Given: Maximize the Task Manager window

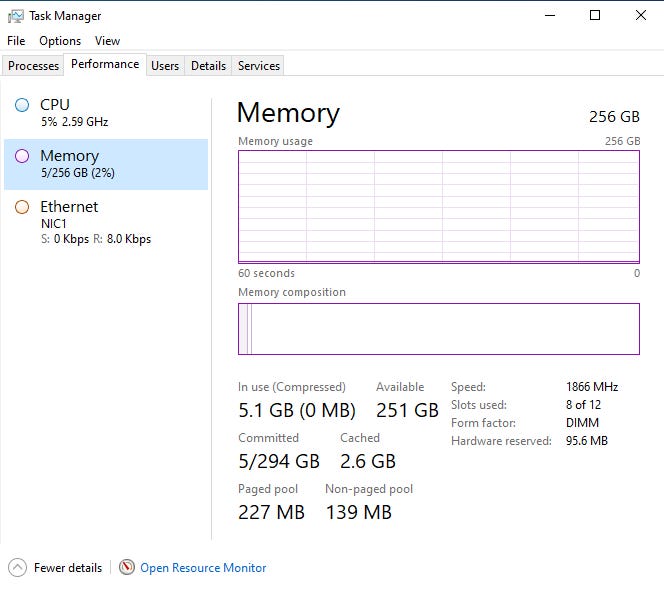Looking at the screenshot, I should [x=595, y=15].
